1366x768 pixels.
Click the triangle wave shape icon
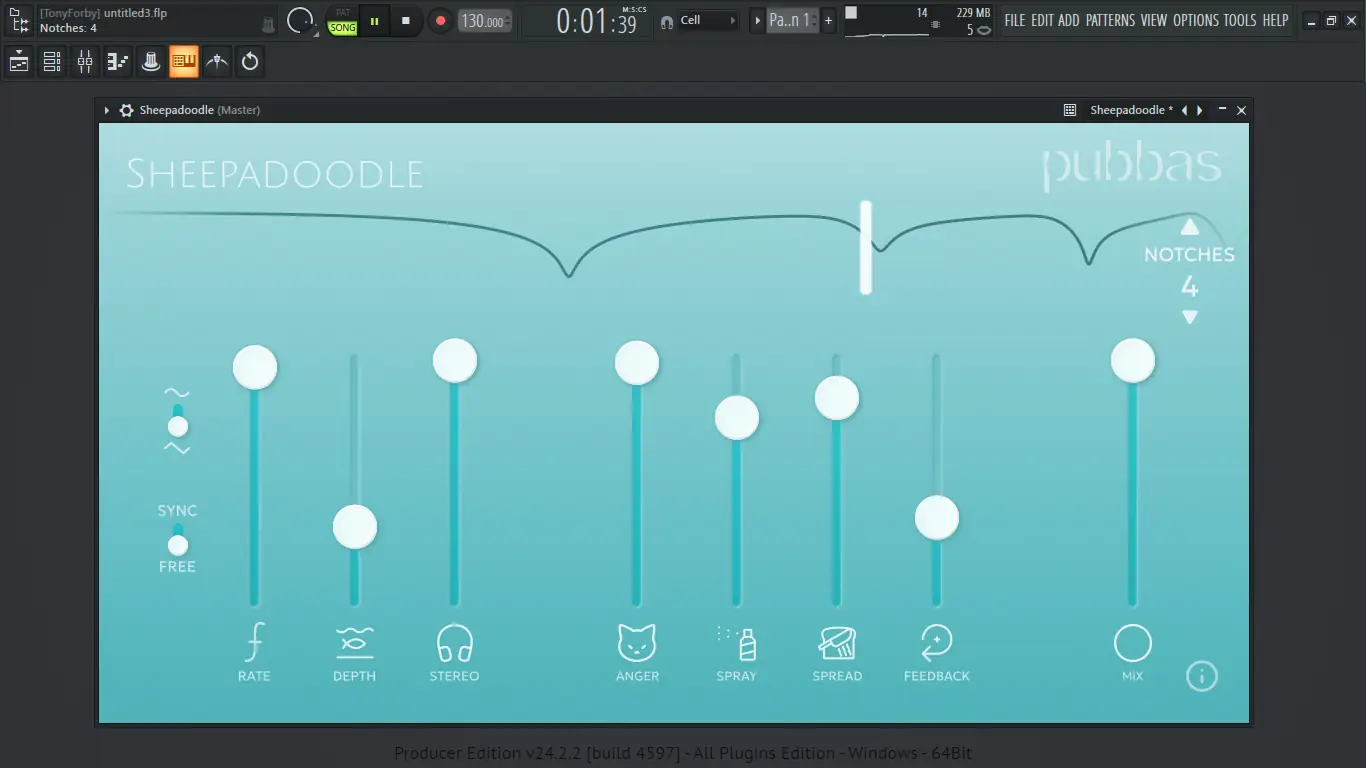[x=177, y=449]
